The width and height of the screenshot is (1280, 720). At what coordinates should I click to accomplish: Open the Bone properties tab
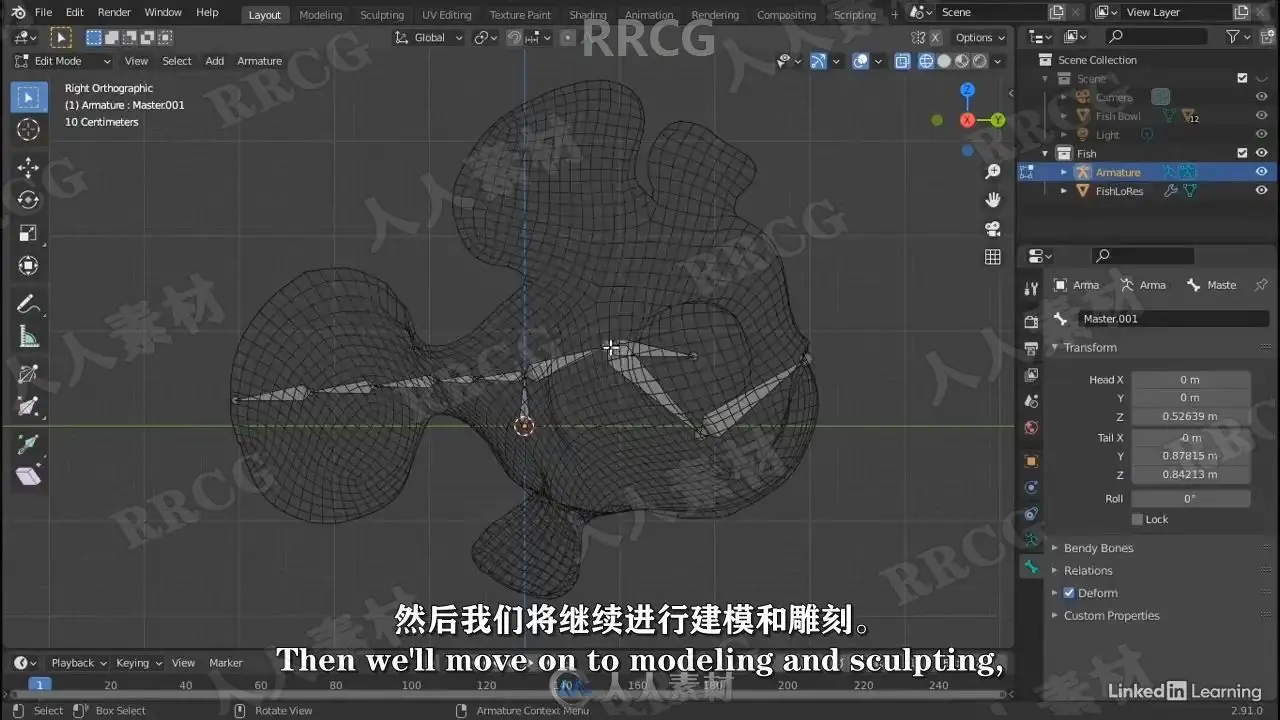1031,567
